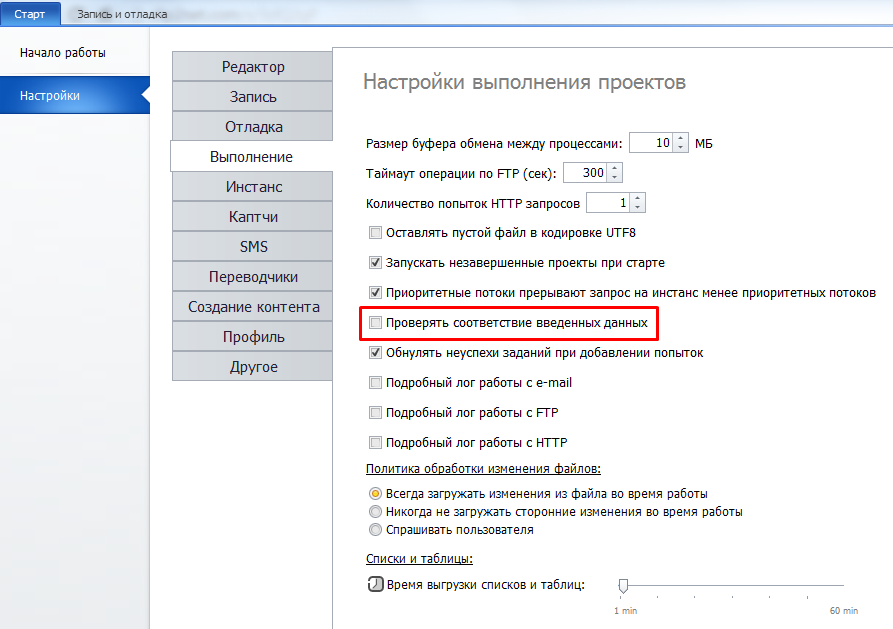Decrease the HTTP request attempts count
This screenshot has width=893, height=629.
point(638,207)
